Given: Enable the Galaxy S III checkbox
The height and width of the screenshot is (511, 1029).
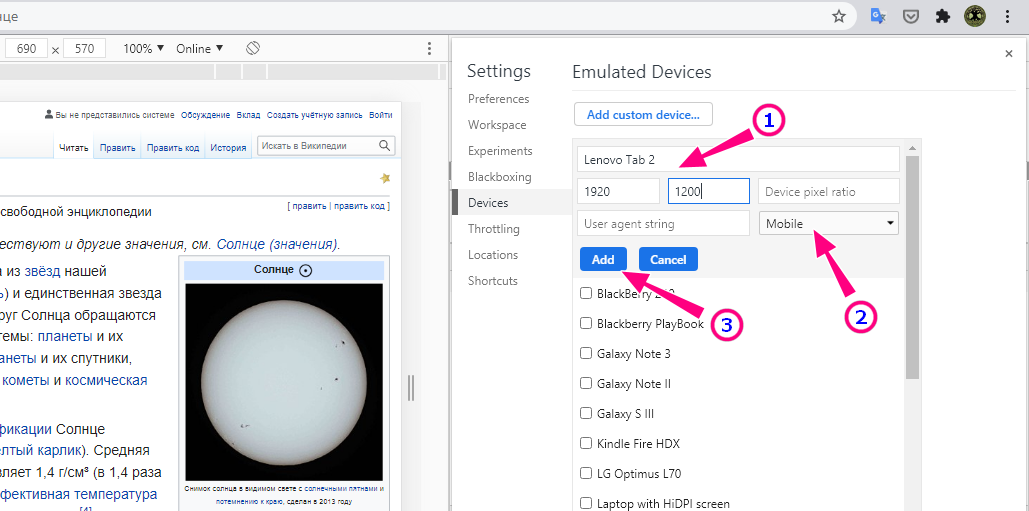Looking at the screenshot, I should pos(586,413).
